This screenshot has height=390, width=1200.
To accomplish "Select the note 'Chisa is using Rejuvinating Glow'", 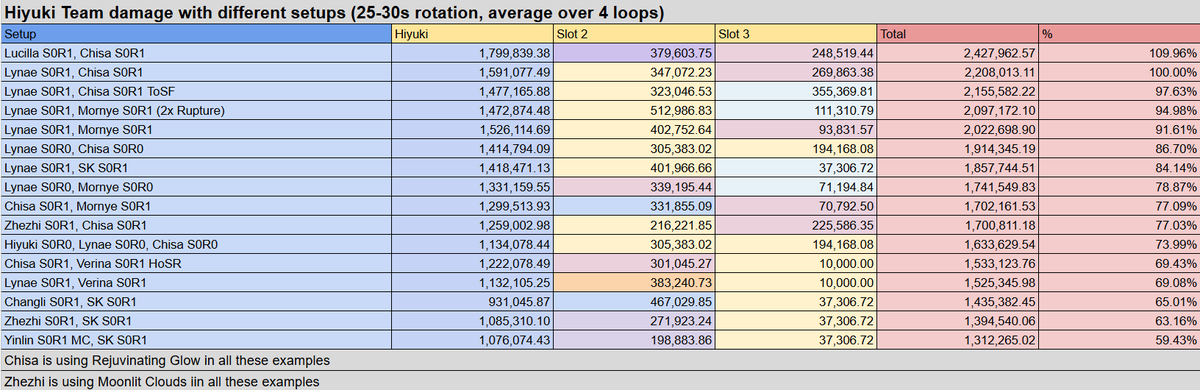I will (x=600, y=360).
